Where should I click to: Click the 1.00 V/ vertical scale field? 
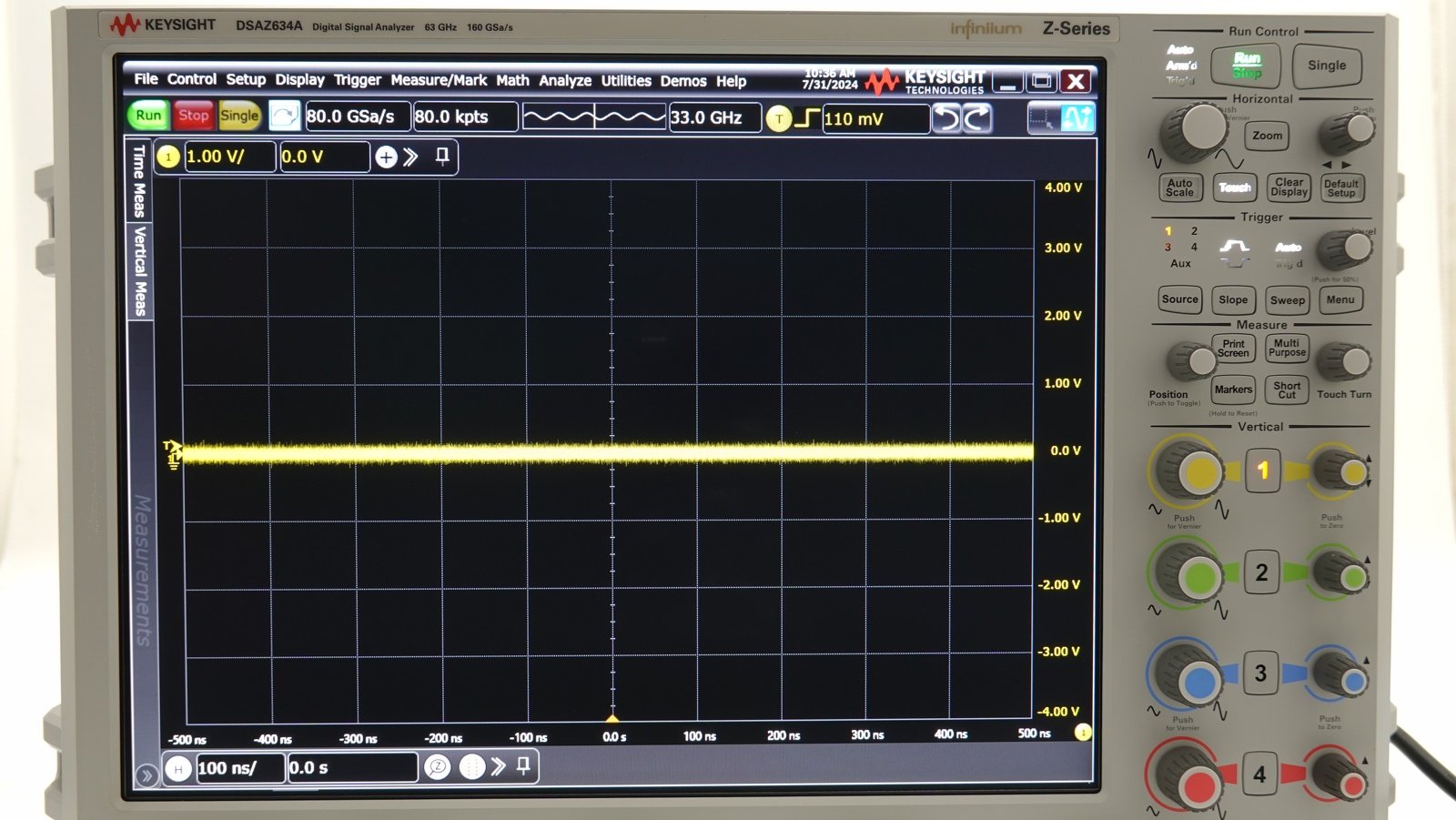click(x=230, y=157)
